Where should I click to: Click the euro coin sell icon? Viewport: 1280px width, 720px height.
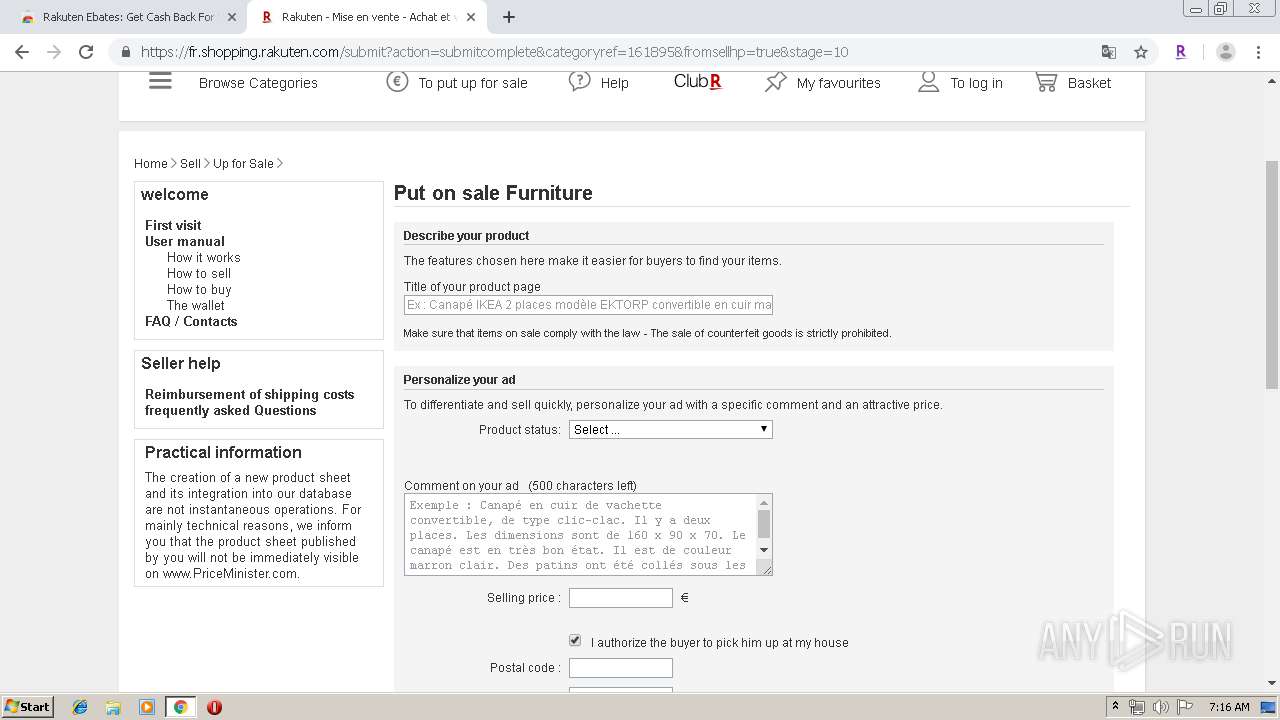pos(397,82)
